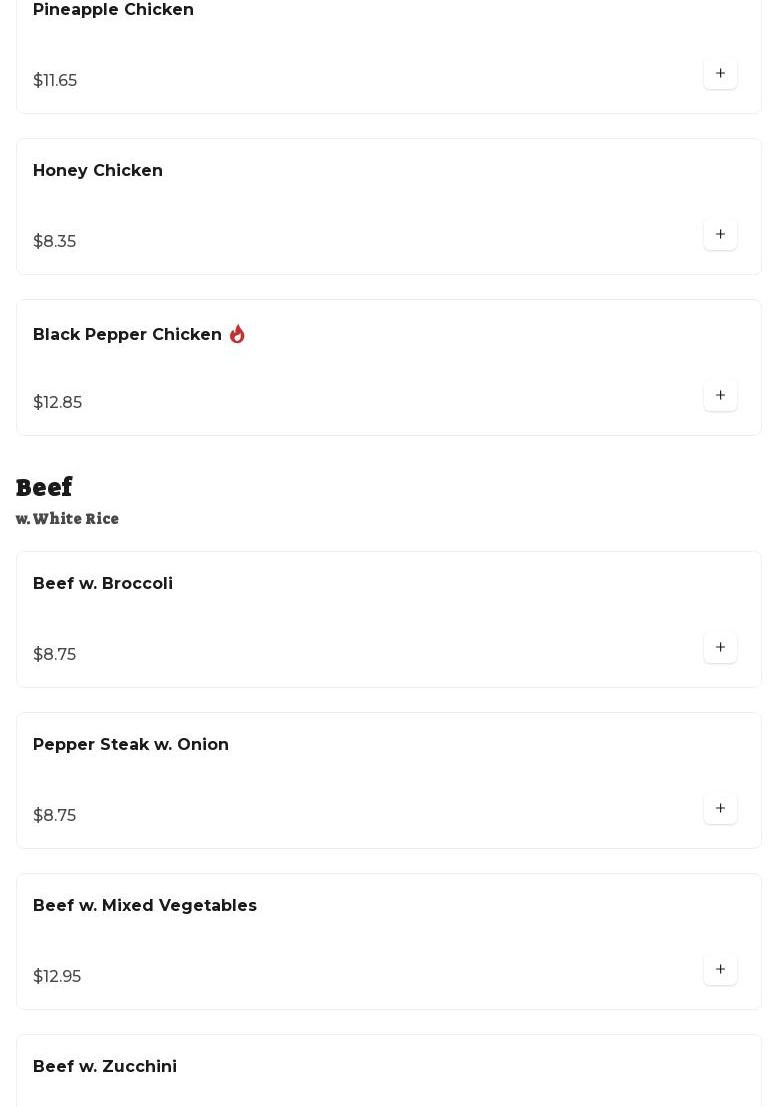
Task: Open Beef w. Mixed Vegetables title
Action: [x=145, y=906]
